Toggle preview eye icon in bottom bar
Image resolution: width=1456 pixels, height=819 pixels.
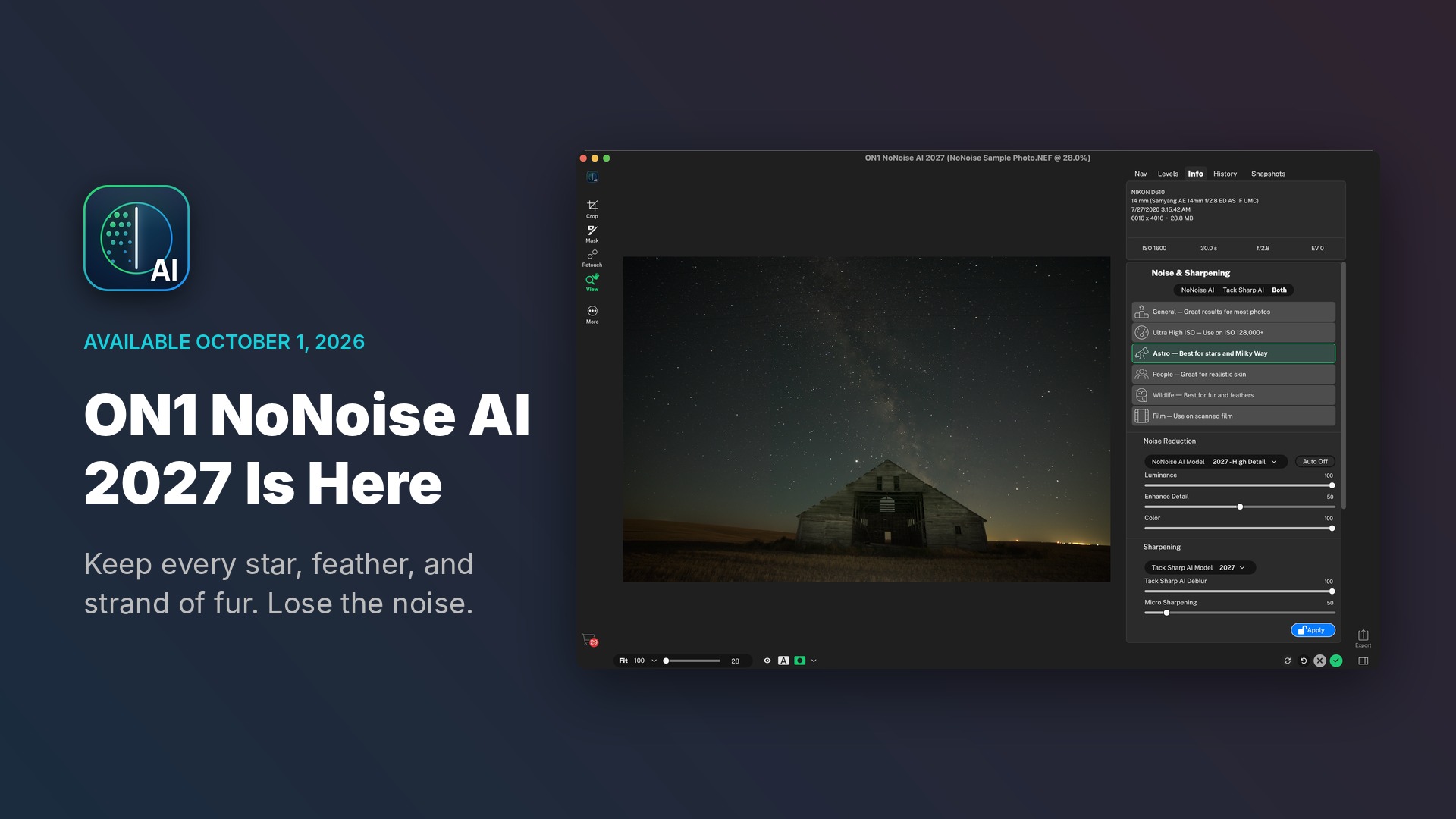coord(767,661)
